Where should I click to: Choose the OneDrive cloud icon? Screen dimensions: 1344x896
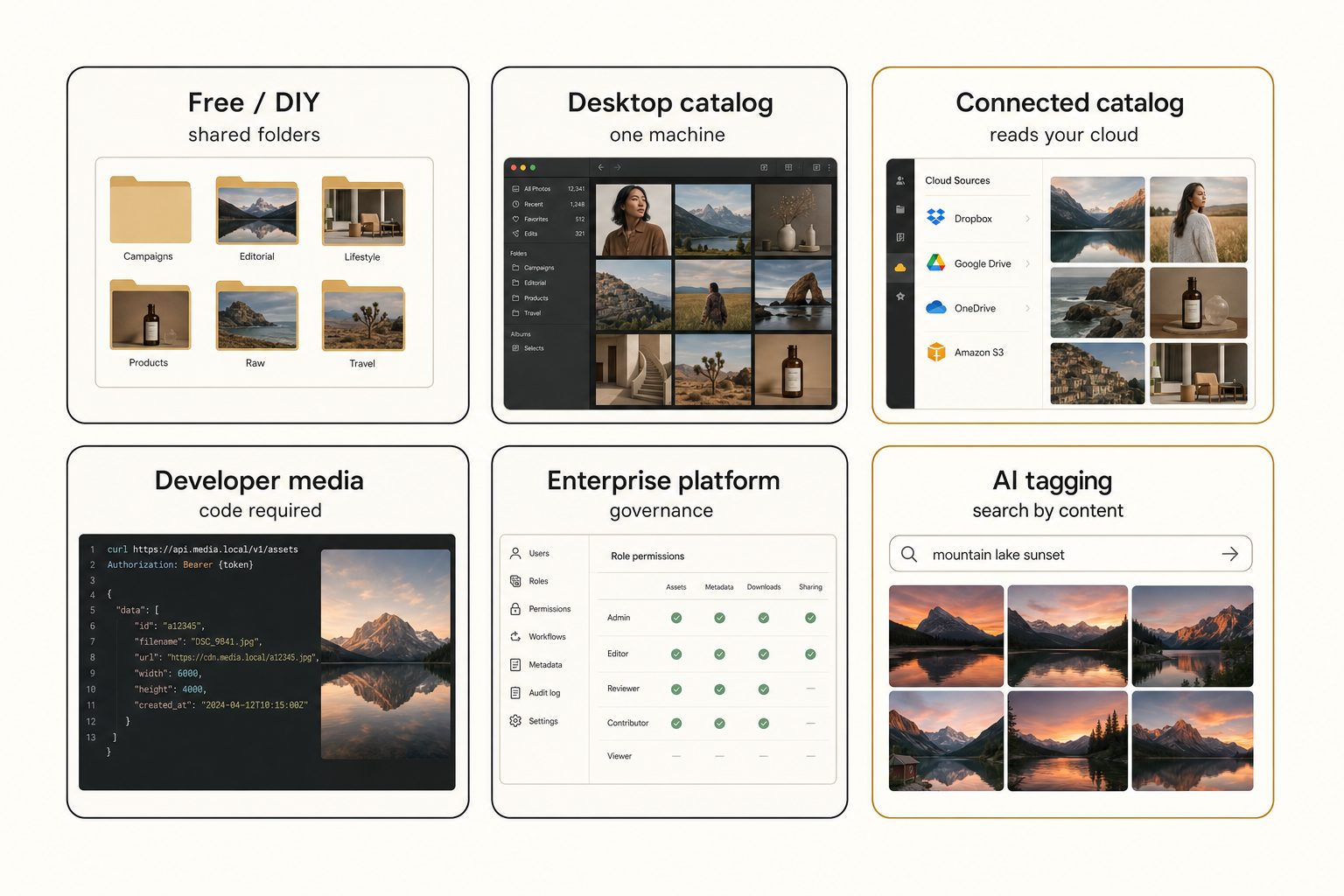click(936, 307)
